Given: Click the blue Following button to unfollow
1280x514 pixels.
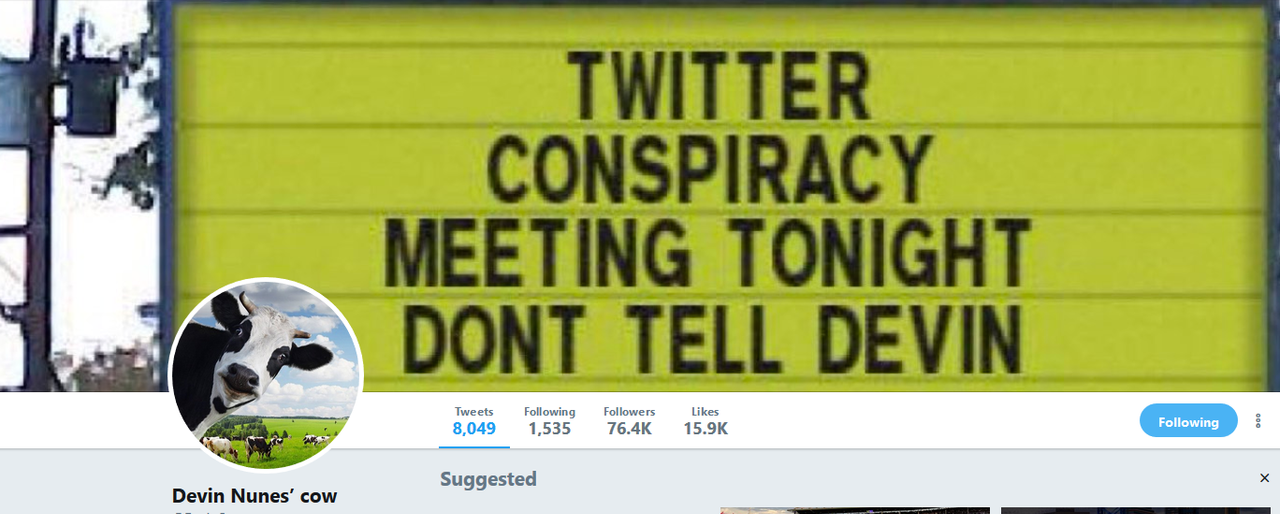Looking at the screenshot, I should pos(1188,421).
